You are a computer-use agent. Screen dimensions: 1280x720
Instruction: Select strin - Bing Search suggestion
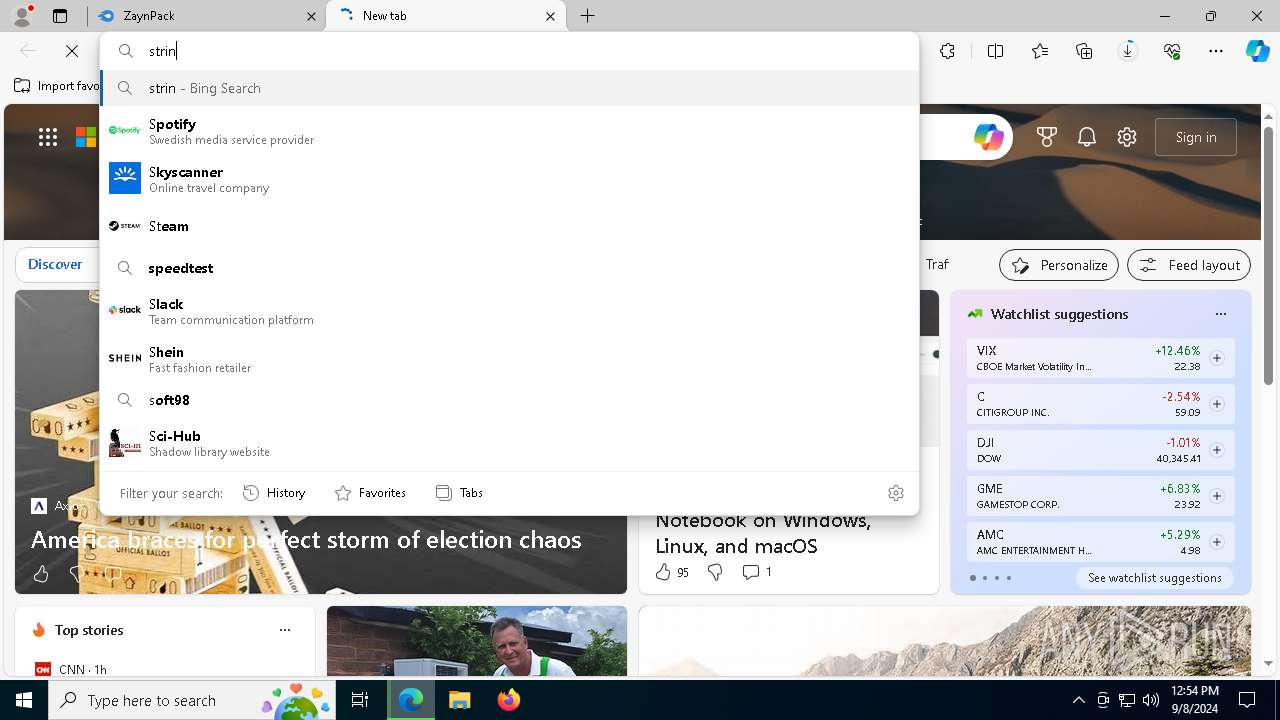pos(509,88)
